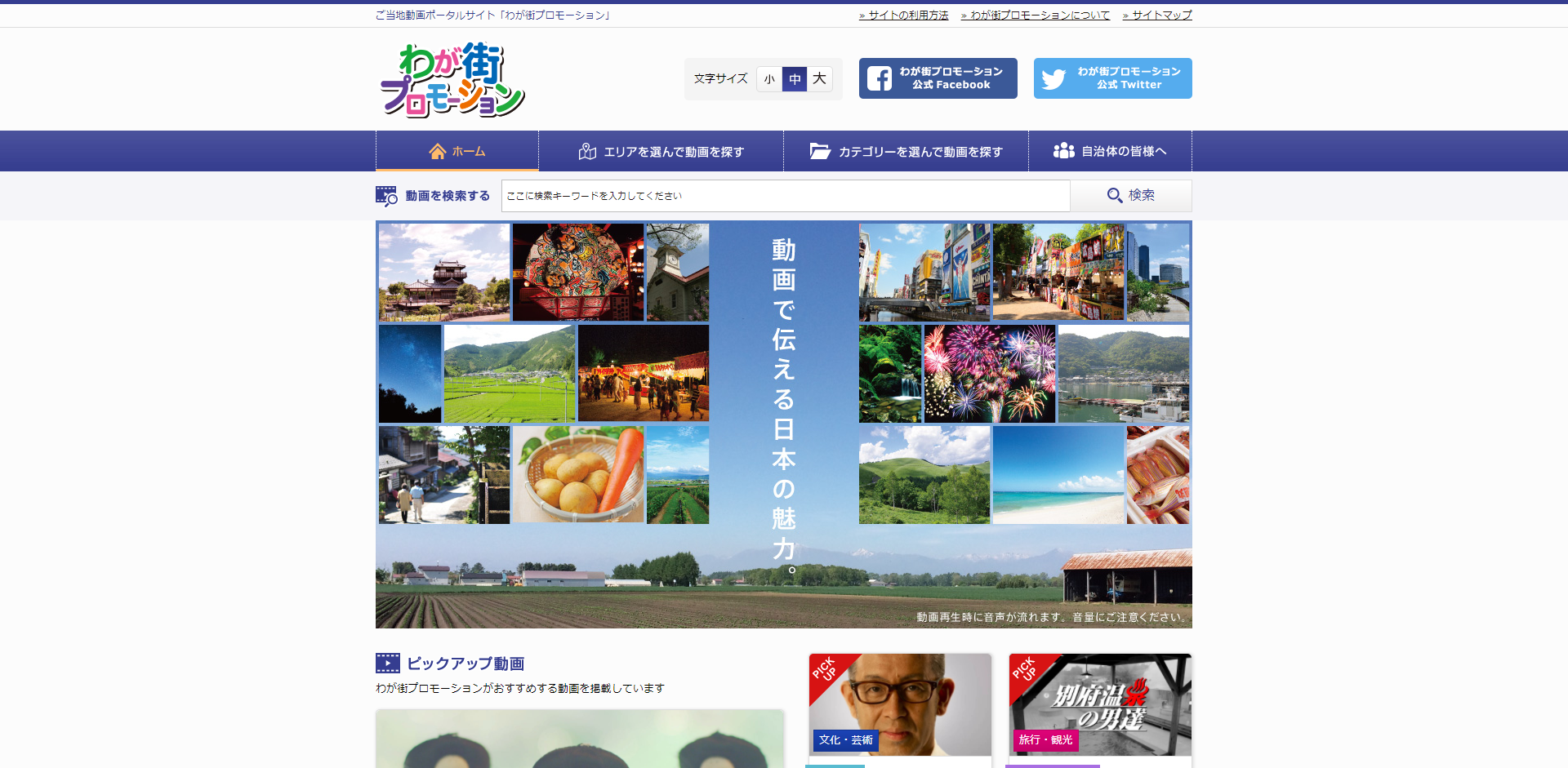Keep text size set to 中
This screenshot has width=1568, height=768.
(795, 79)
